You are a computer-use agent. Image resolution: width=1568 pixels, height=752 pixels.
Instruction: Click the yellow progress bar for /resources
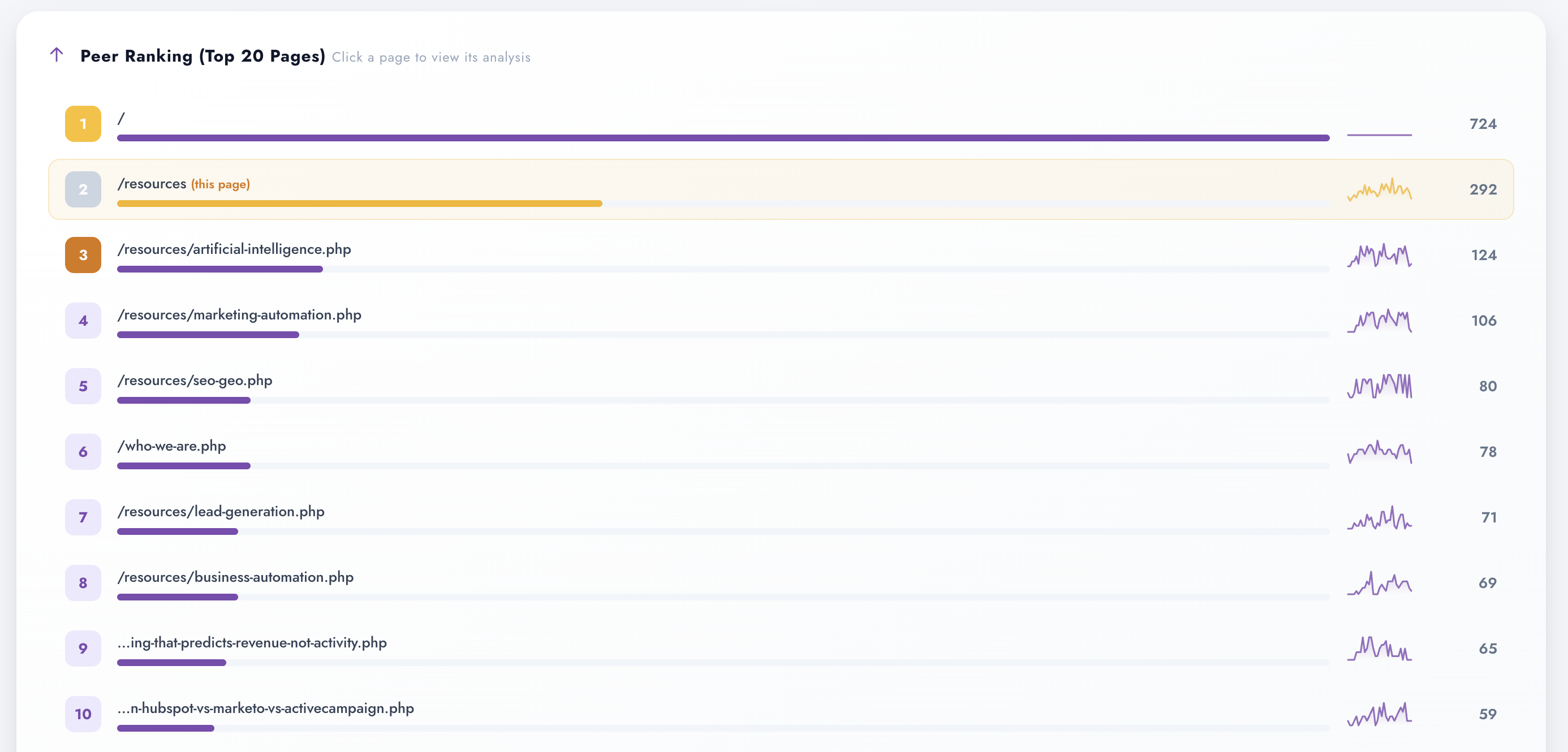[360, 204]
